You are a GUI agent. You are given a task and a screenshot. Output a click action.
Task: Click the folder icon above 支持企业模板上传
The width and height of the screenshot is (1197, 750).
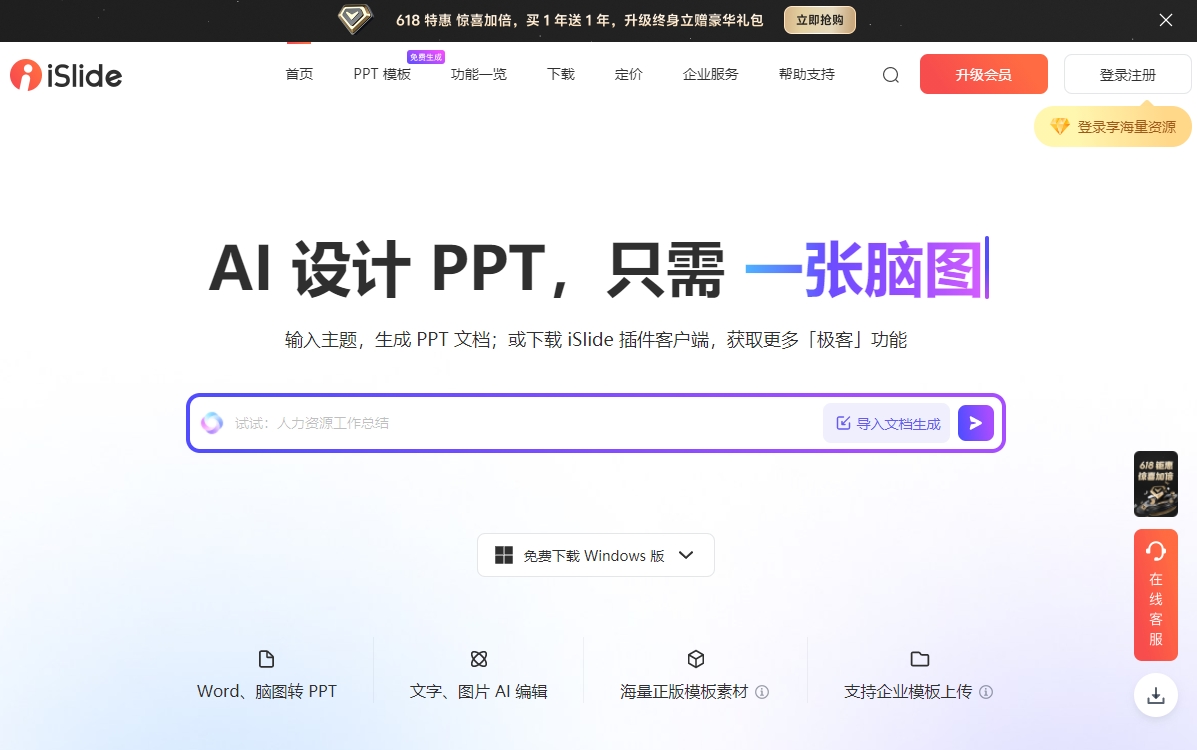pyautogui.click(x=920, y=659)
